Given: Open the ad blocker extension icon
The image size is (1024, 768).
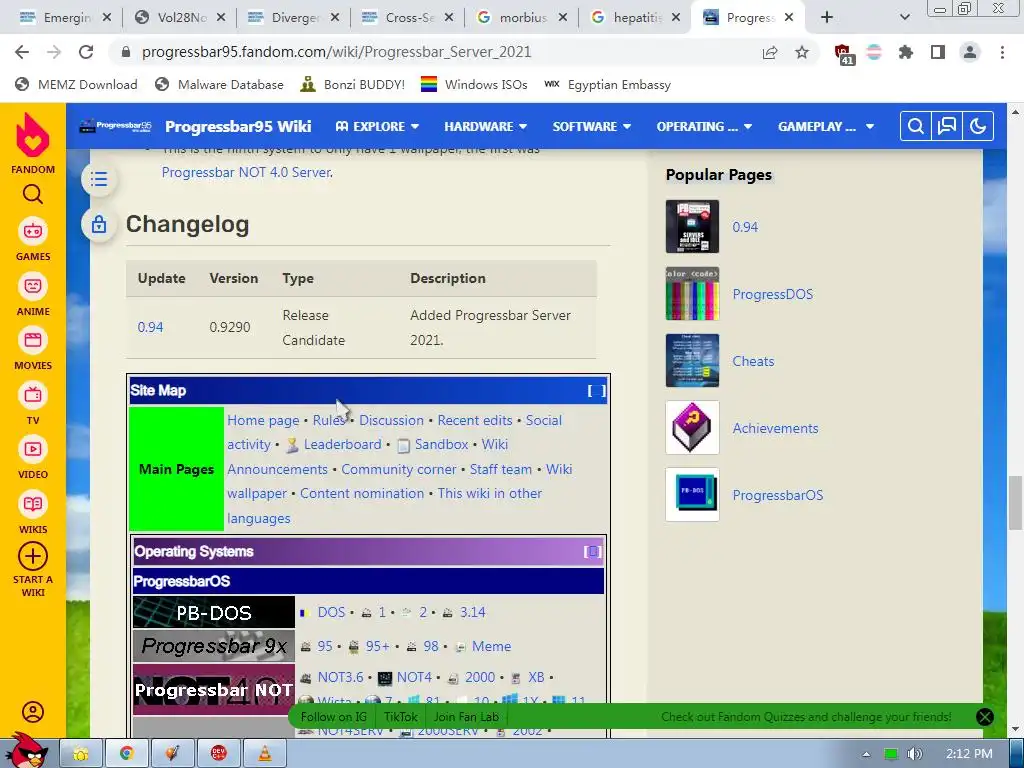Looking at the screenshot, I should (x=843, y=54).
